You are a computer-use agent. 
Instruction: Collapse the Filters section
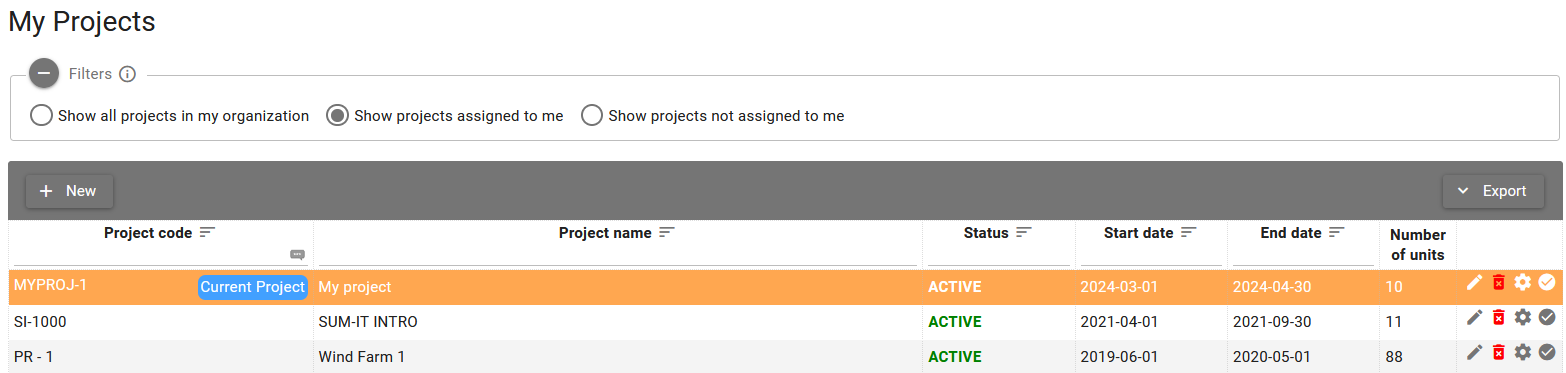coord(44,74)
